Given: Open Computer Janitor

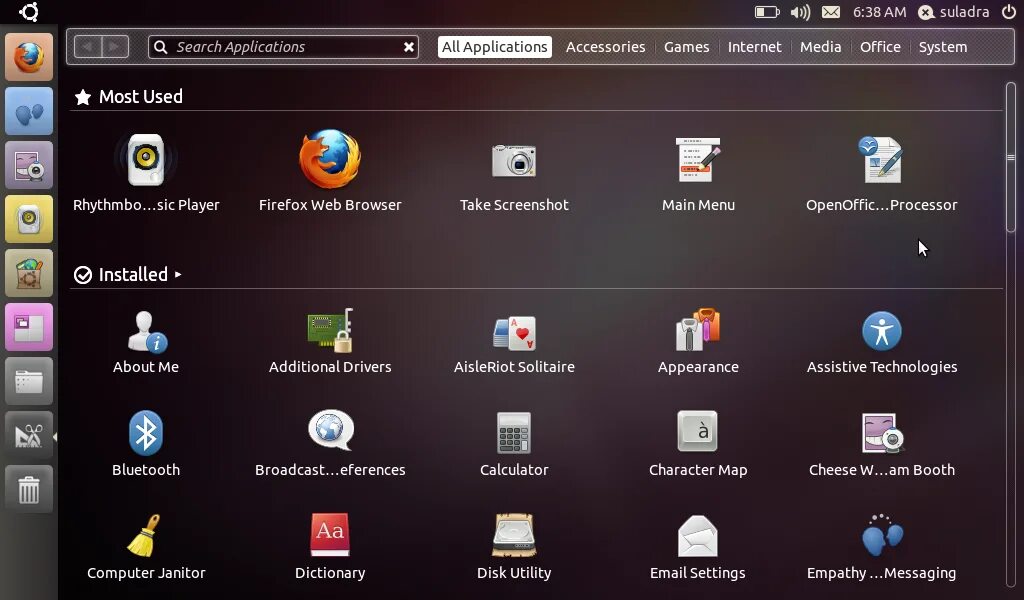Looking at the screenshot, I should 146,547.
